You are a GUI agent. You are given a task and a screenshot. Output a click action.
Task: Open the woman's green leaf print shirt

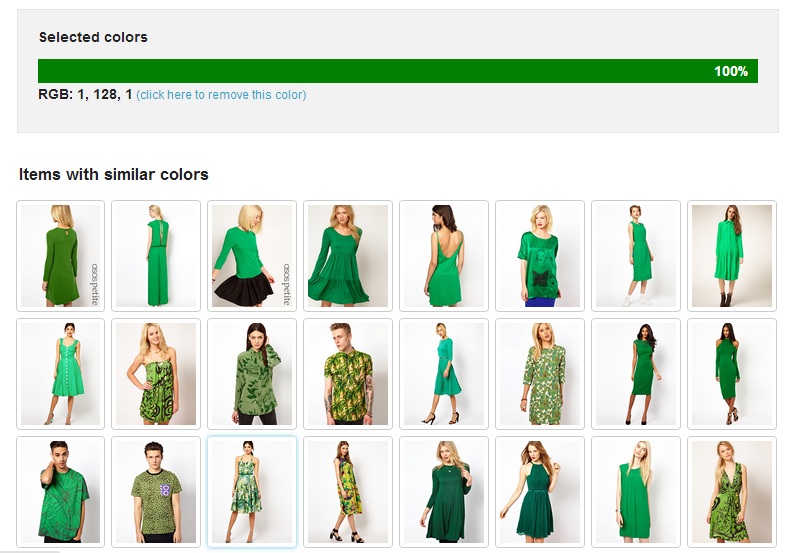[x=252, y=374]
